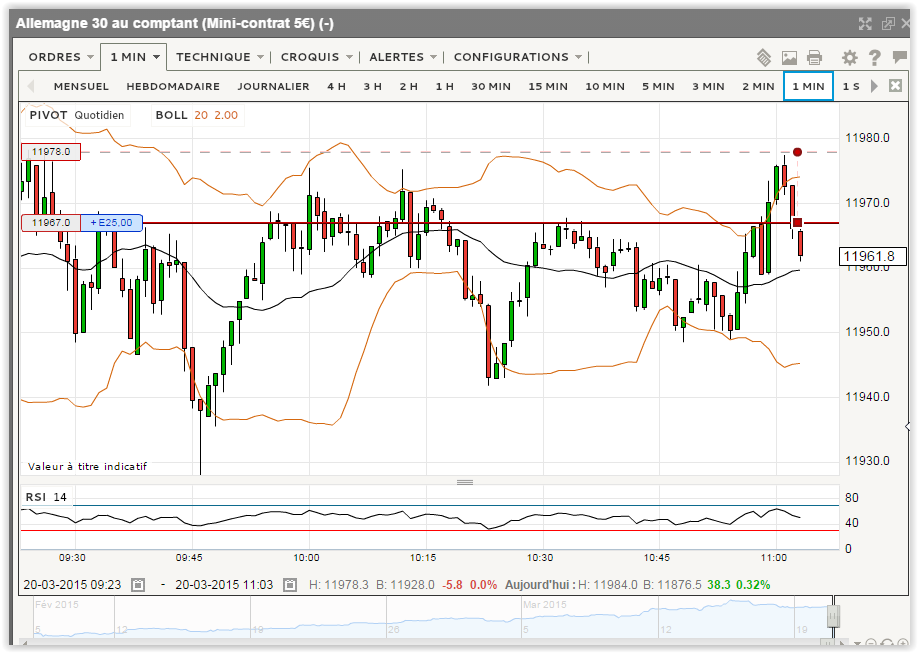Click the end date field 20-03-2015 11:03
The height and width of the screenshot is (653, 918).
[224, 584]
